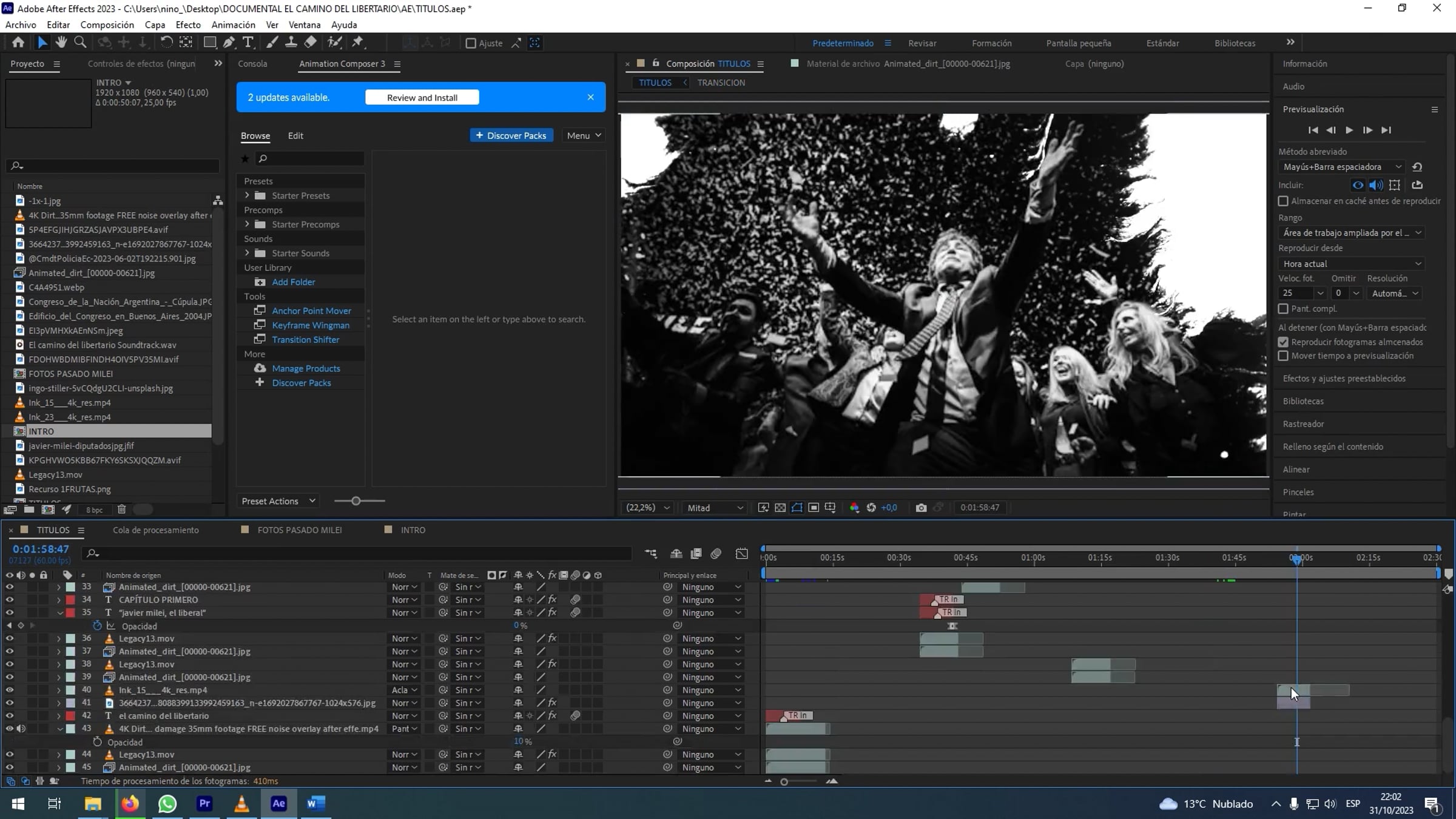Expand the Starter Presets folder

247,195
